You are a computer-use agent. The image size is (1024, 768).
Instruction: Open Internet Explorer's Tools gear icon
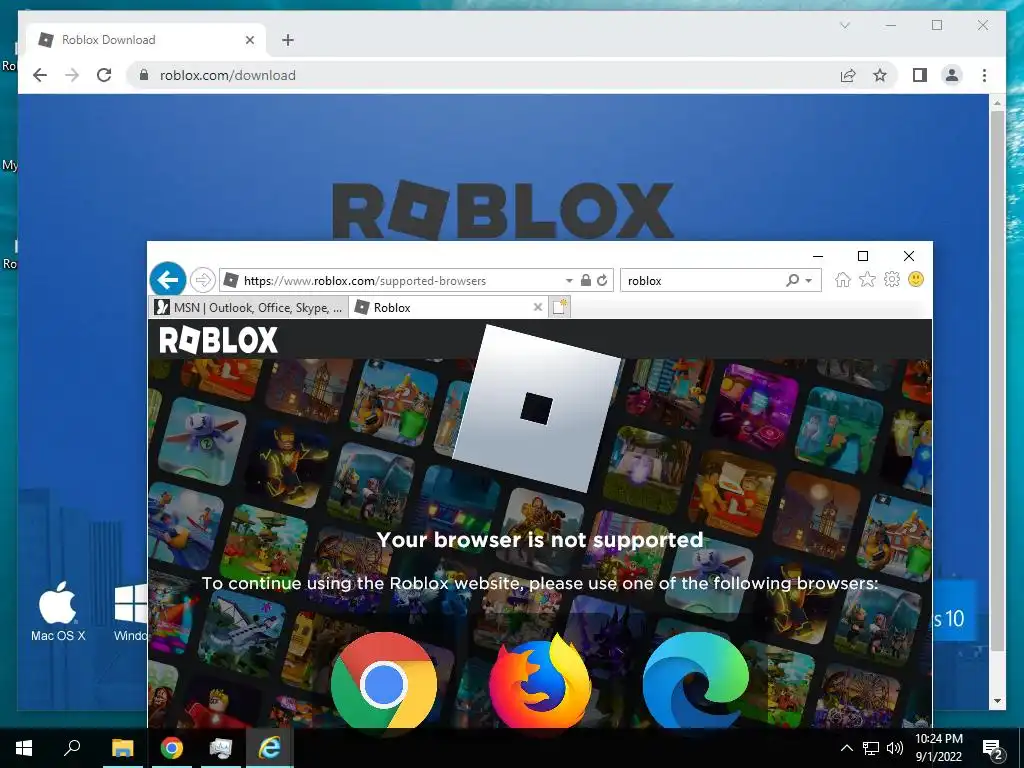tap(891, 280)
